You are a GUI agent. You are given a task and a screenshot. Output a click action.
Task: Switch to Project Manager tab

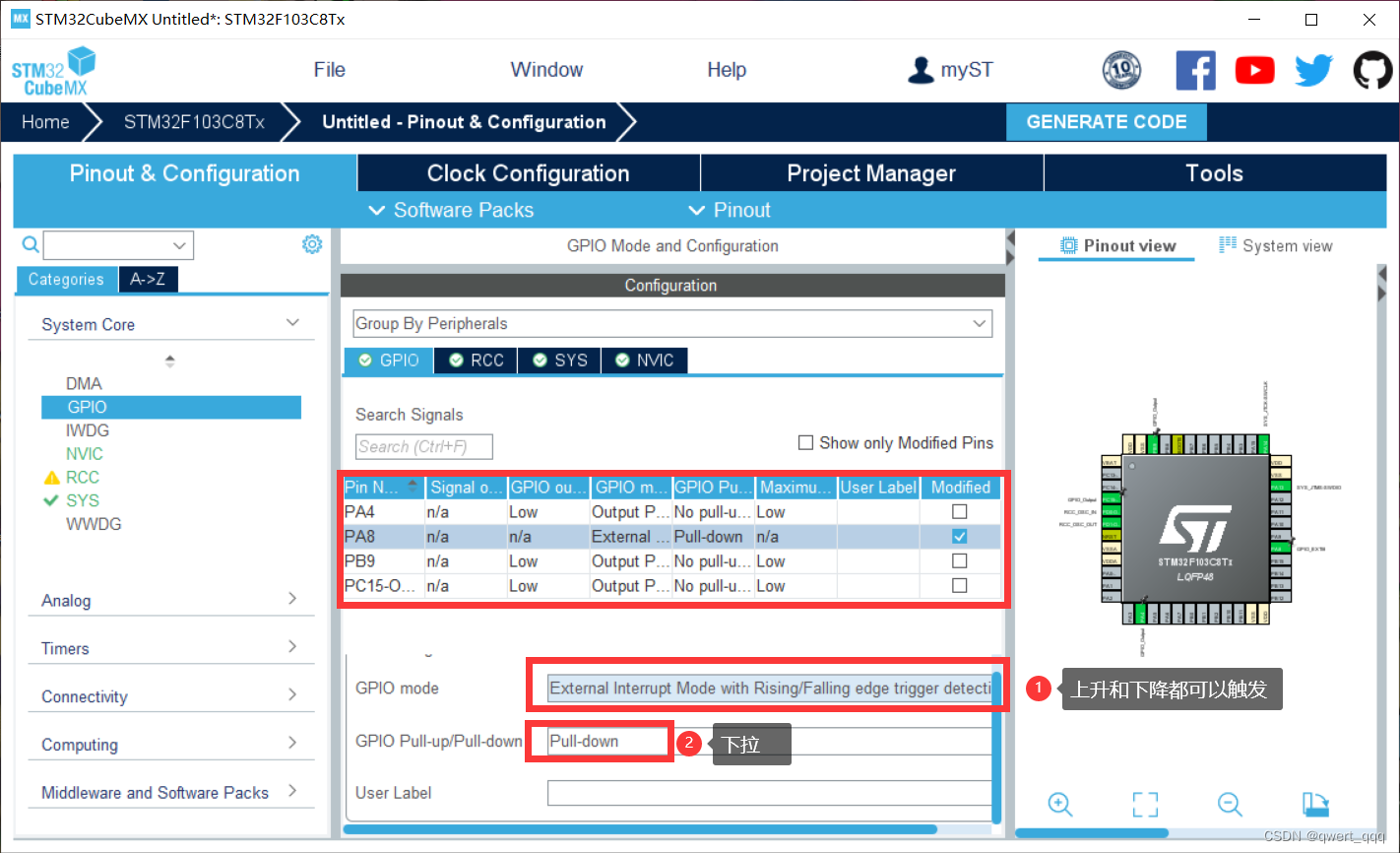point(871,173)
